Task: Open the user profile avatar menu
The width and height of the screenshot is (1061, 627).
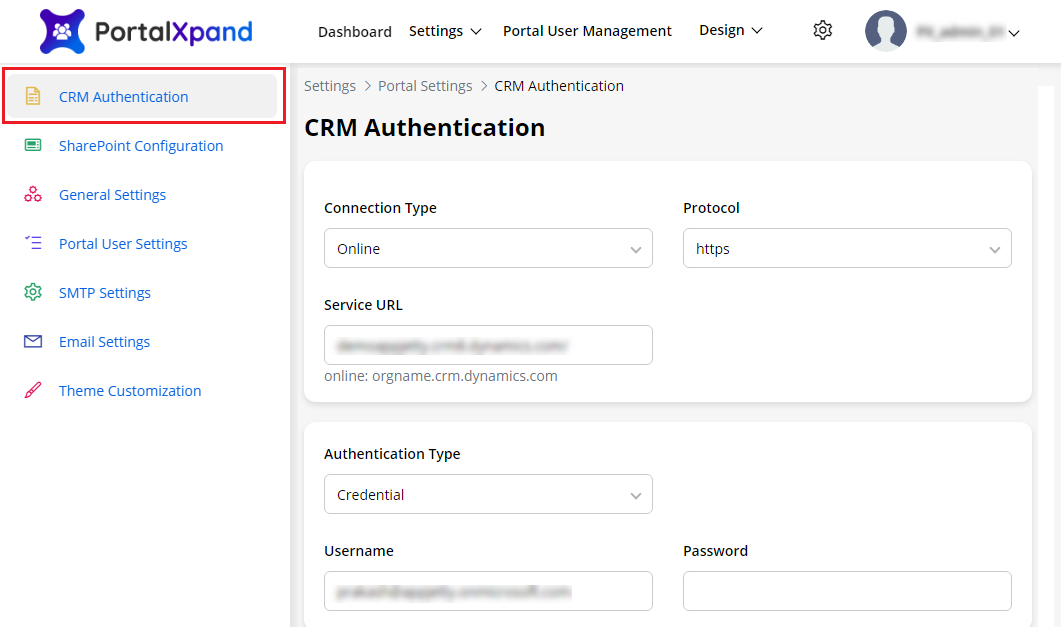Action: tap(885, 31)
